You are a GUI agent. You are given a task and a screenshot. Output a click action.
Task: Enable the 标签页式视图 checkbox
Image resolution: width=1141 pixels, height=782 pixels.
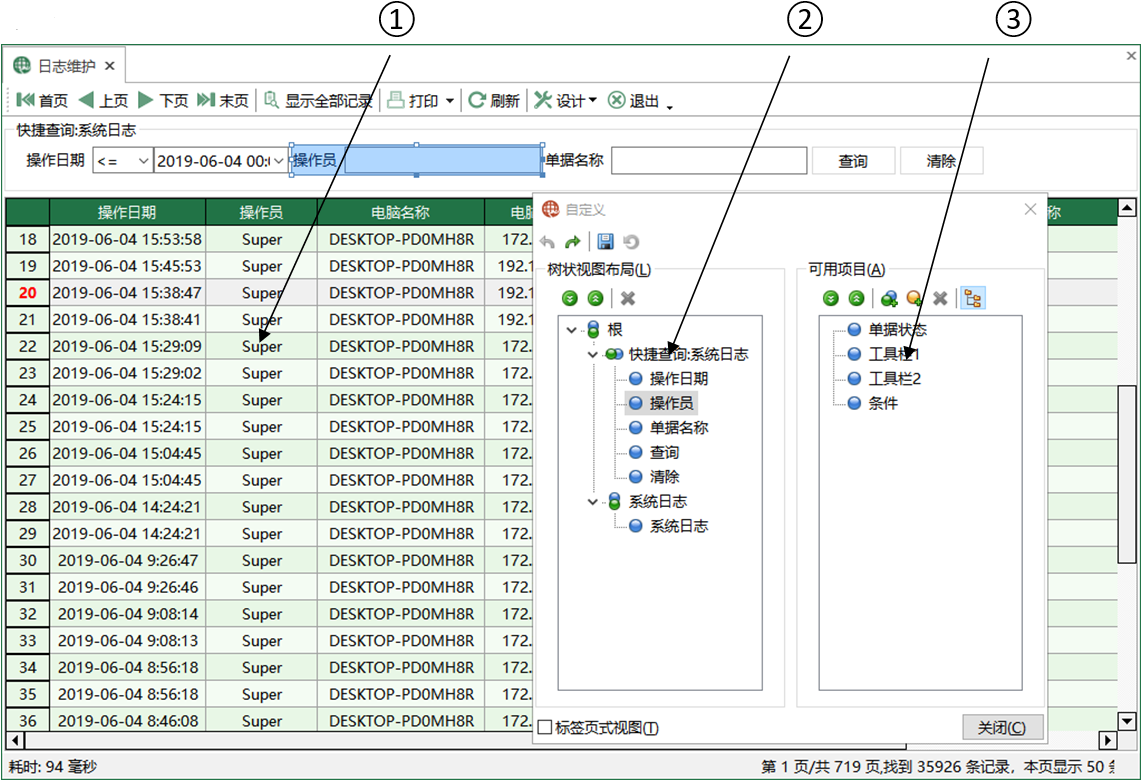point(545,727)
